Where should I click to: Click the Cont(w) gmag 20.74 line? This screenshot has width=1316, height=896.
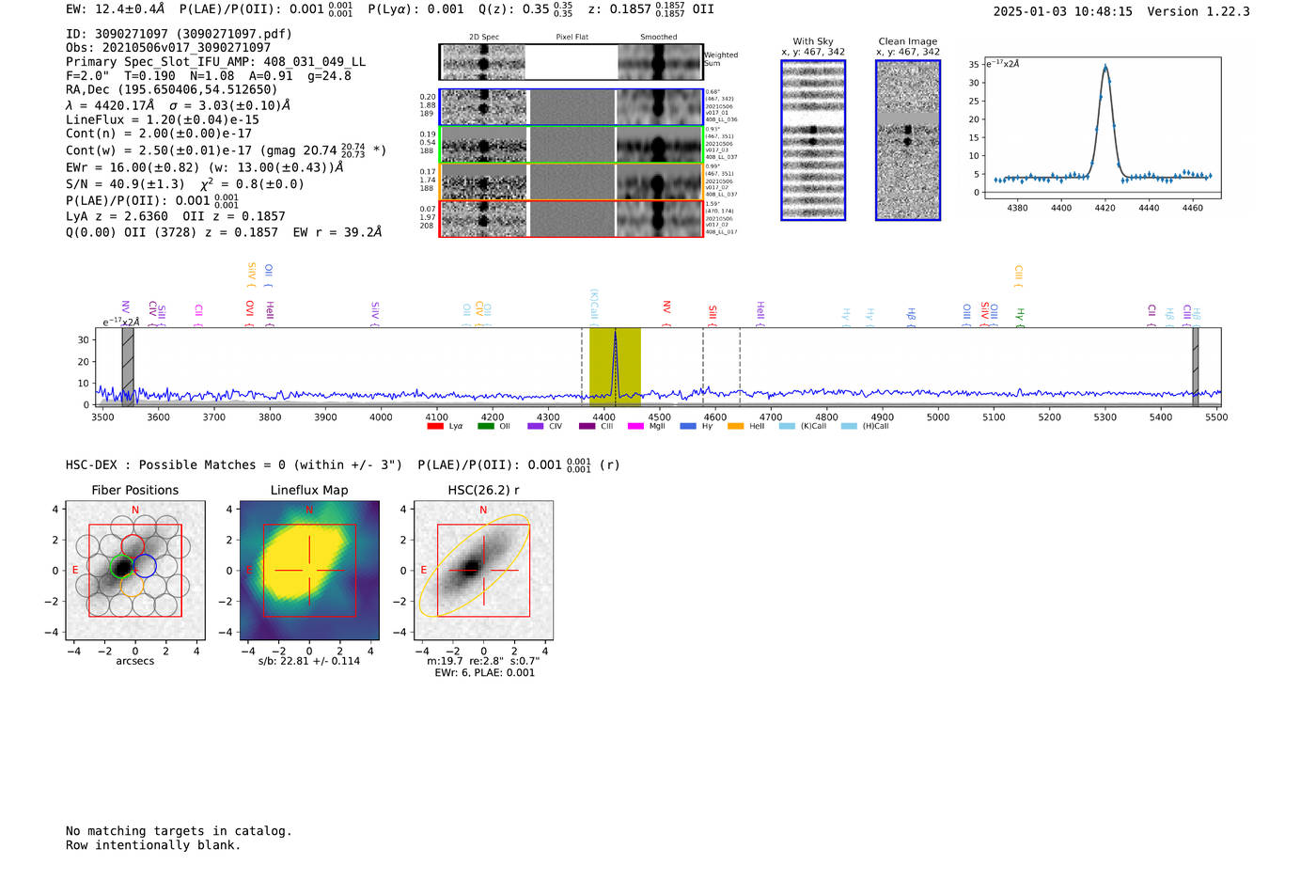[x=227, y=150]
